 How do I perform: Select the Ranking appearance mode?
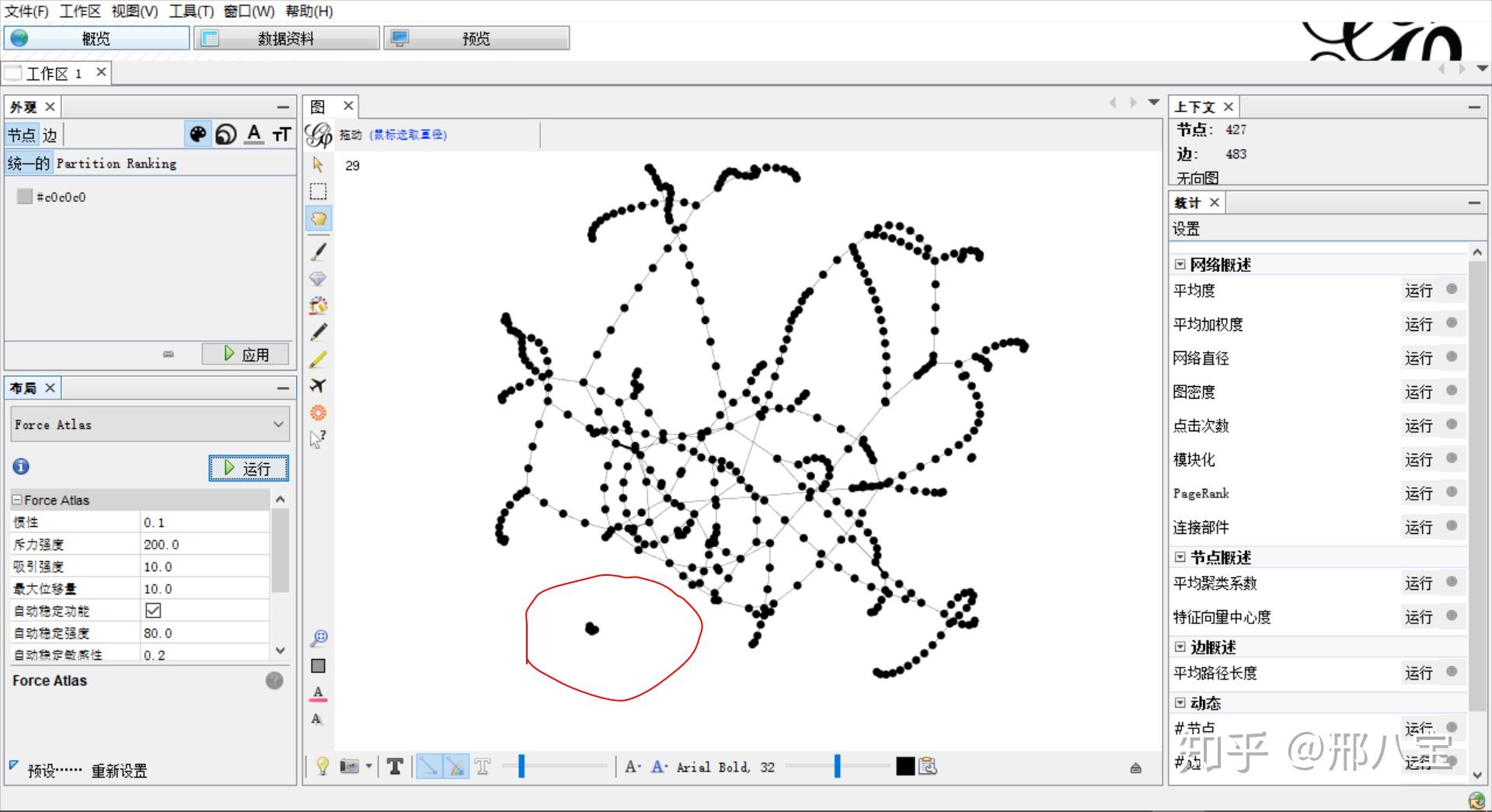pos(152,163)
